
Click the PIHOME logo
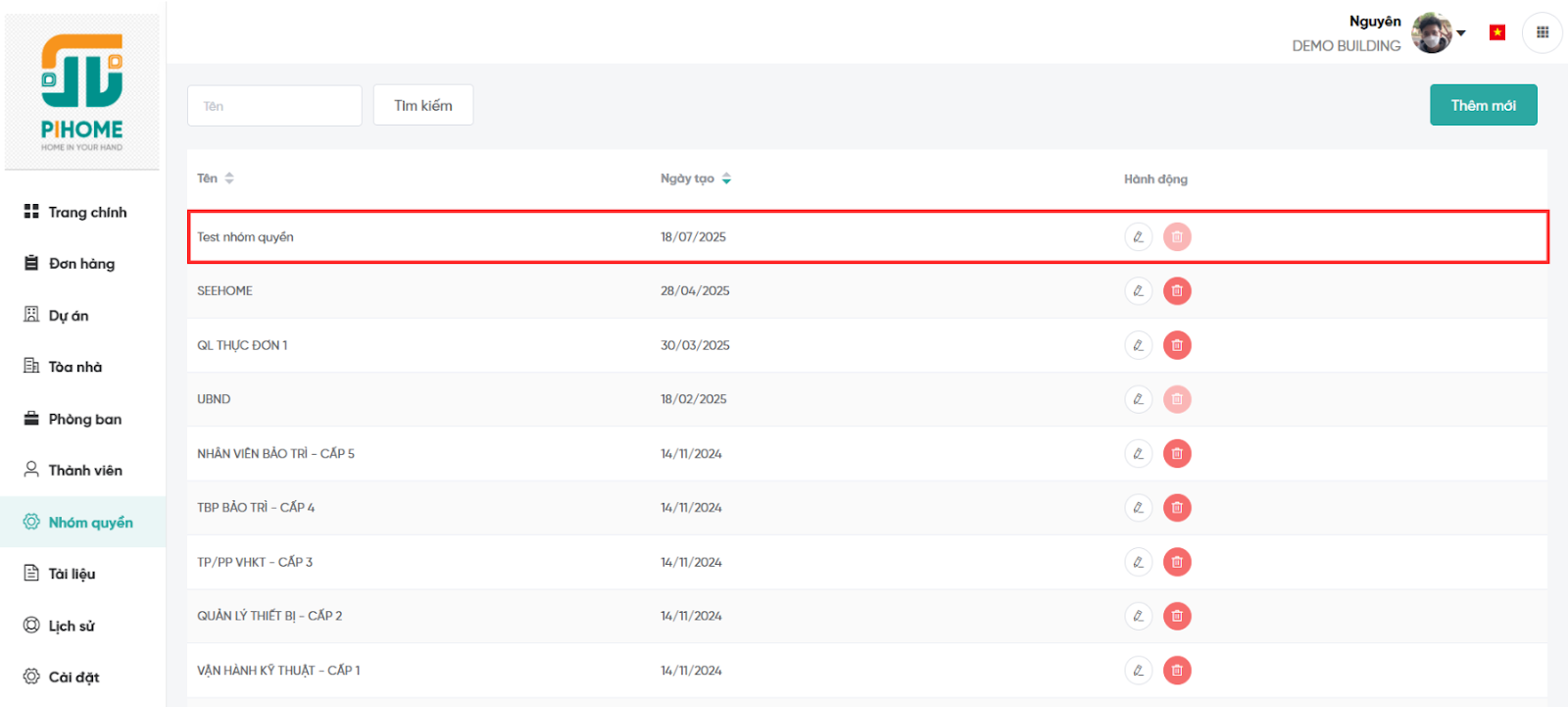pos(82,92)
